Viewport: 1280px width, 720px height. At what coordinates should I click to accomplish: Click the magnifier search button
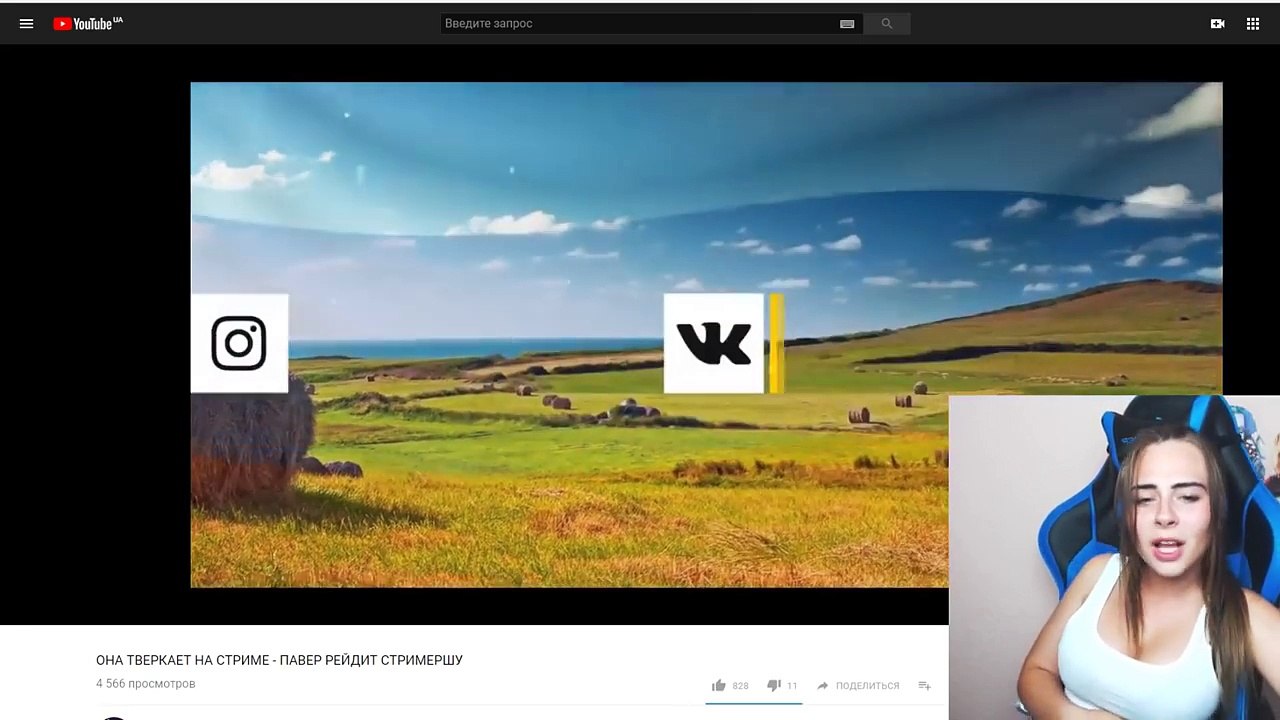pyautogui.click(x=886, y=24)
